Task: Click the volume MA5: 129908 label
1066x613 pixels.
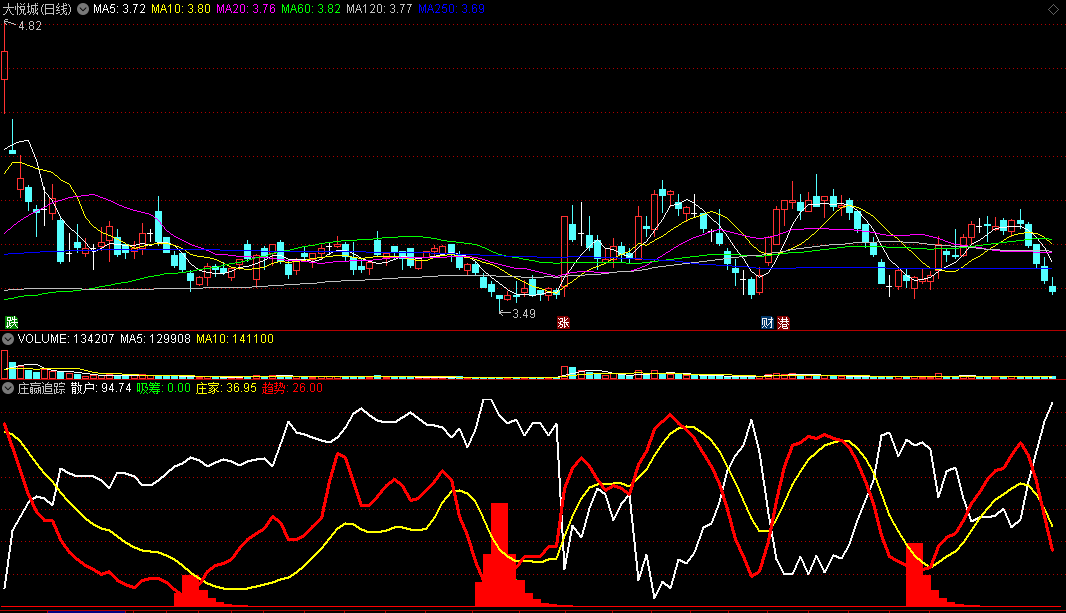Action: coord(155,338)
